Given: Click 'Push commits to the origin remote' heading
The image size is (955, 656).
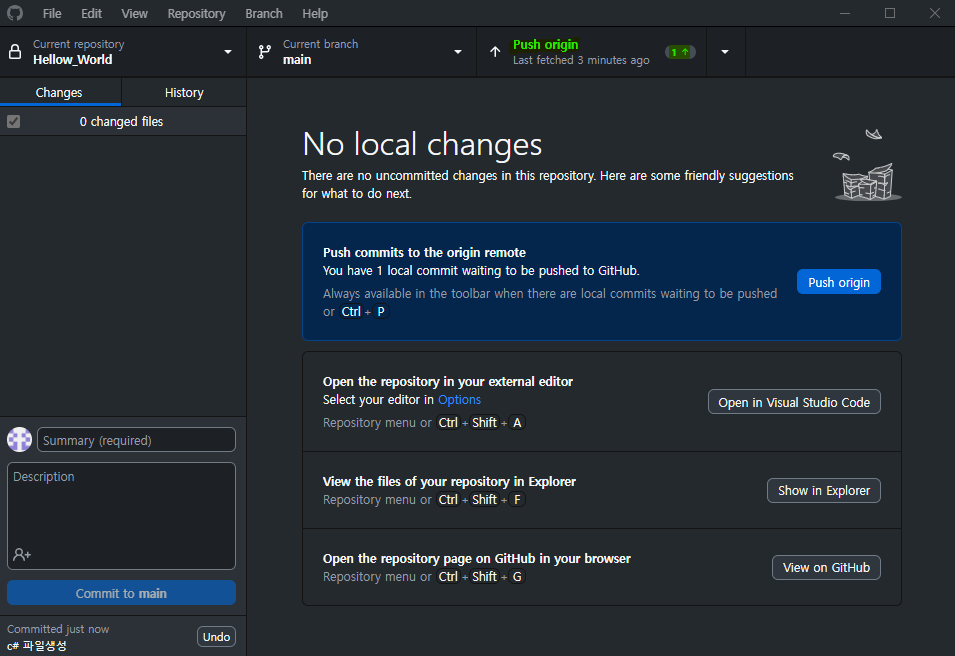Looking at the screenshot, I should point(424,252).
